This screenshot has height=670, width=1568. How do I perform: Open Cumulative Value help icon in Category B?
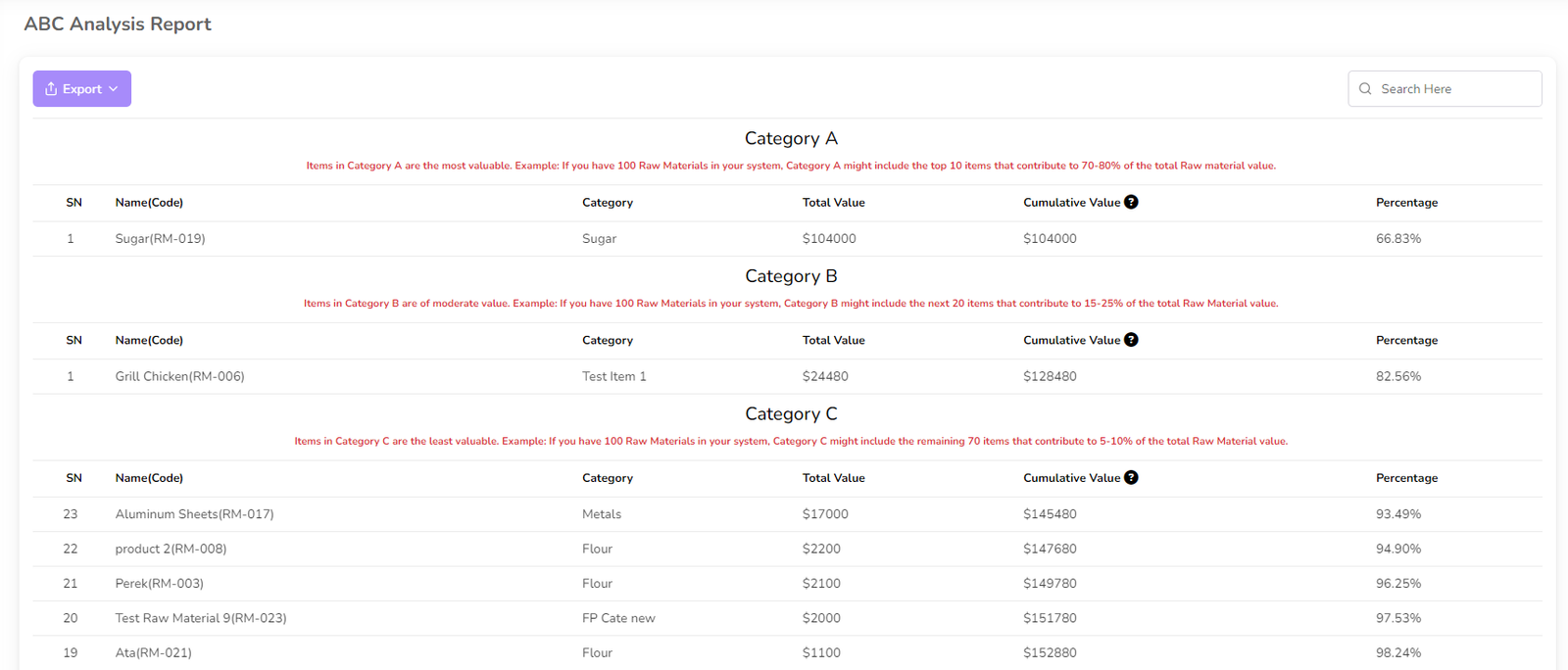coord(1131,340)
